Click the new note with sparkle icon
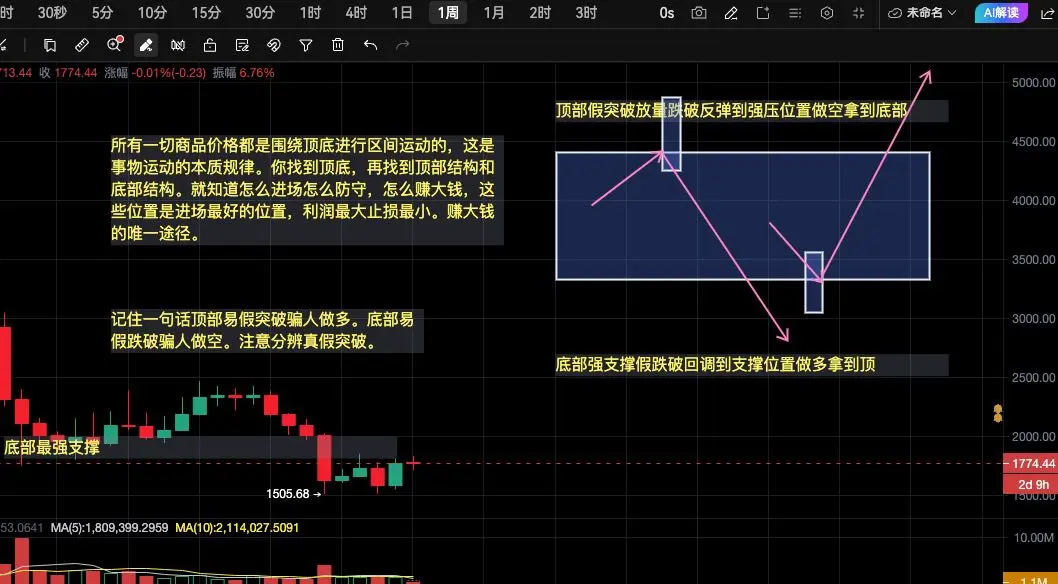Viewport: 1058px width, 584px height. coord(763,13)
